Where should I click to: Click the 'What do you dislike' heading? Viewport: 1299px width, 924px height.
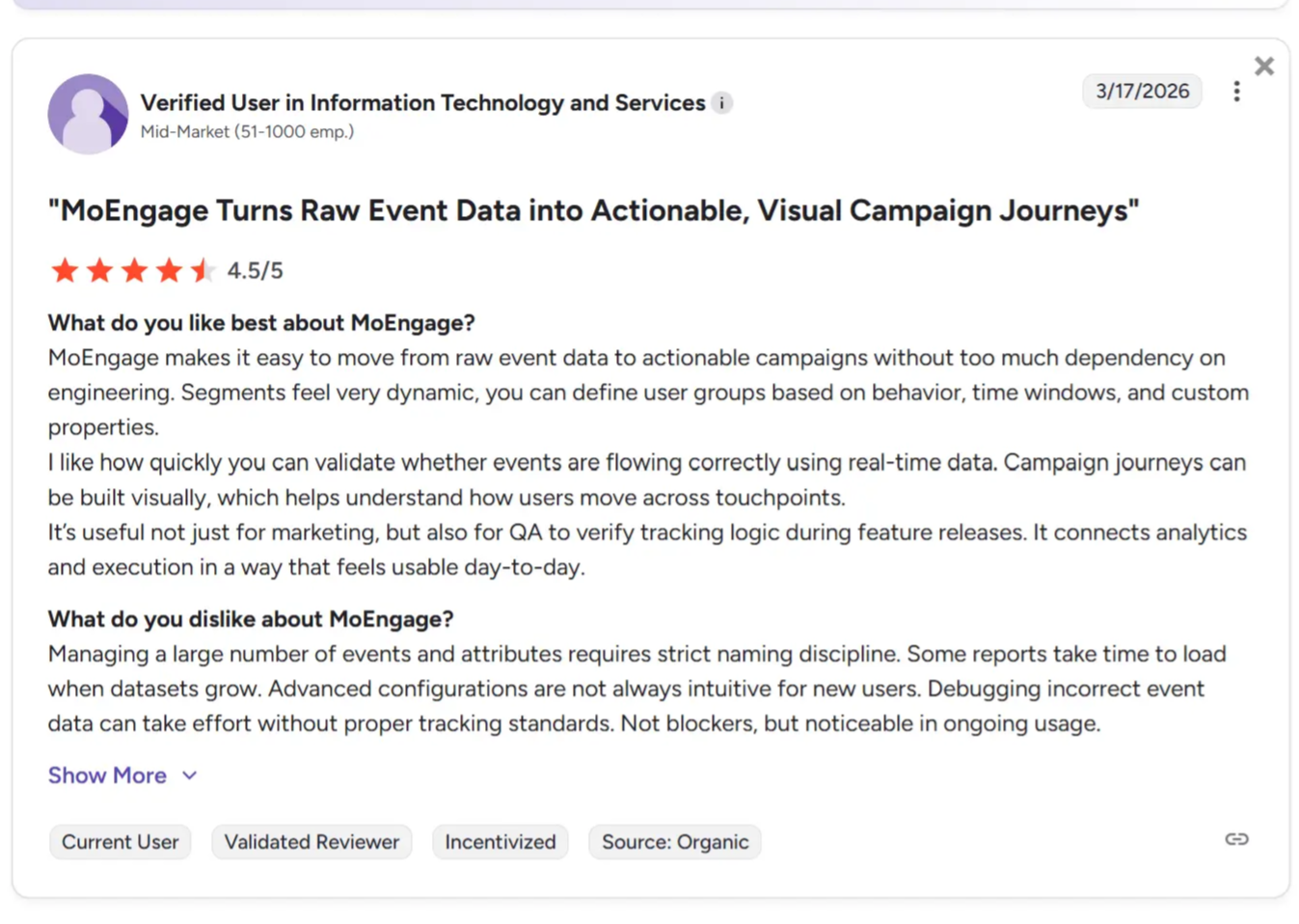pos(251,619)
